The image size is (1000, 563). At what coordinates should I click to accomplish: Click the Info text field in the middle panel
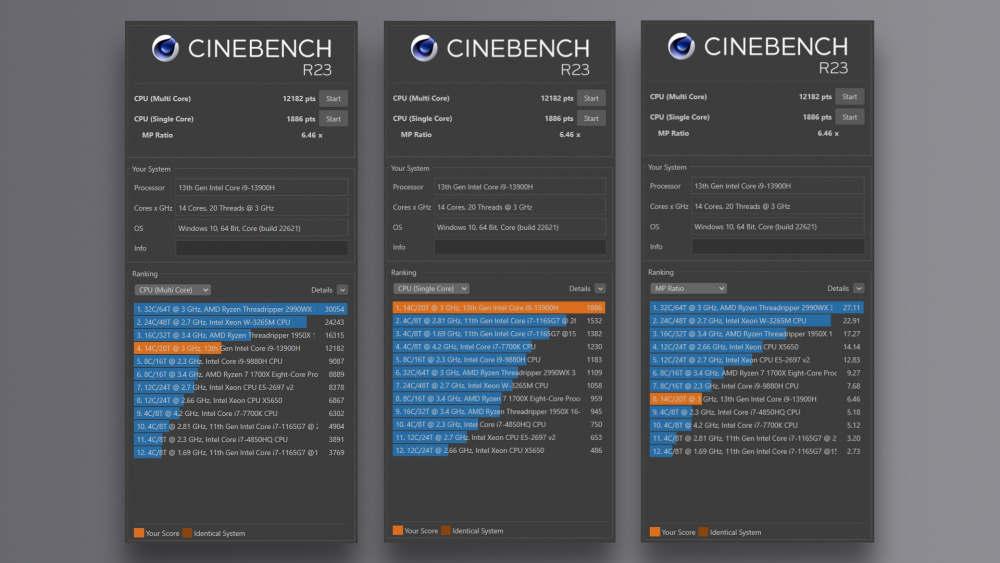[x=520, y=247]
